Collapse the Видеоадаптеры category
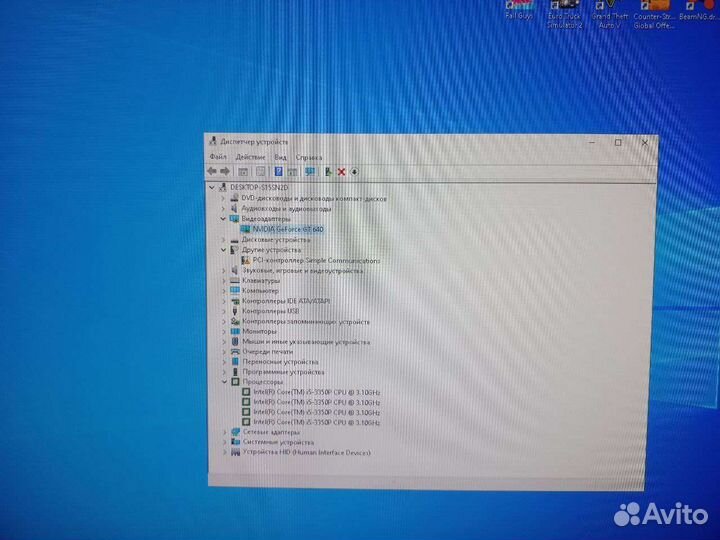720x540 pixels. [223, 219]
